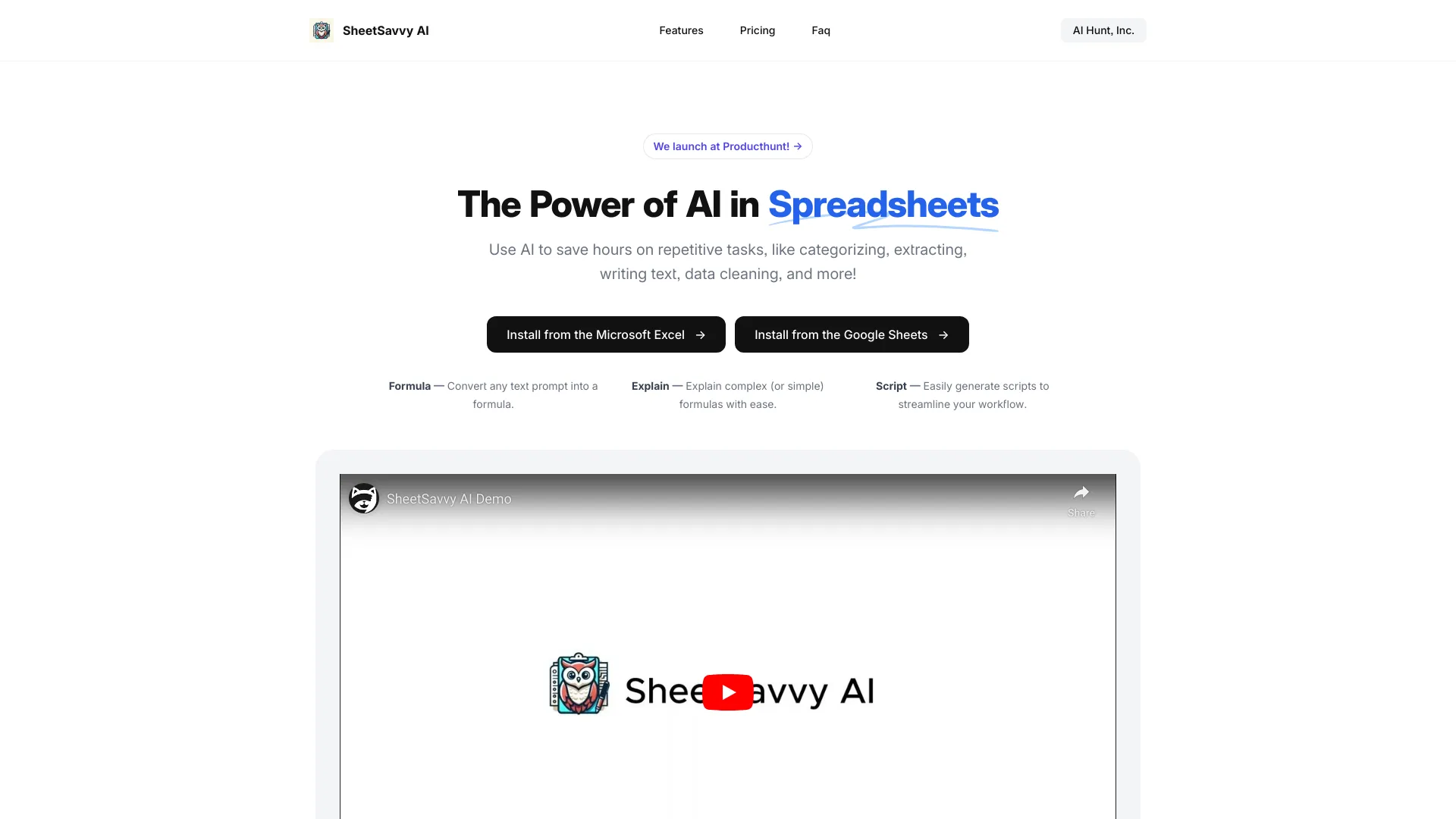Install SheetSavvy from Google Sheets
Viewport: 1456px width, 819px height.
(851, 334)
